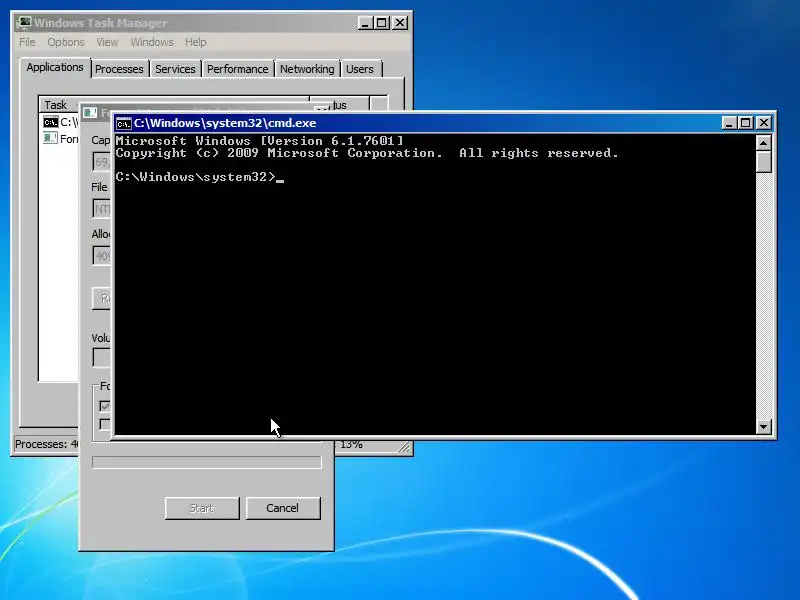This screenshot has height=600, width=800.
Task: Click the cmd window scrollbar thumb
Action: [x=763, y=162]
